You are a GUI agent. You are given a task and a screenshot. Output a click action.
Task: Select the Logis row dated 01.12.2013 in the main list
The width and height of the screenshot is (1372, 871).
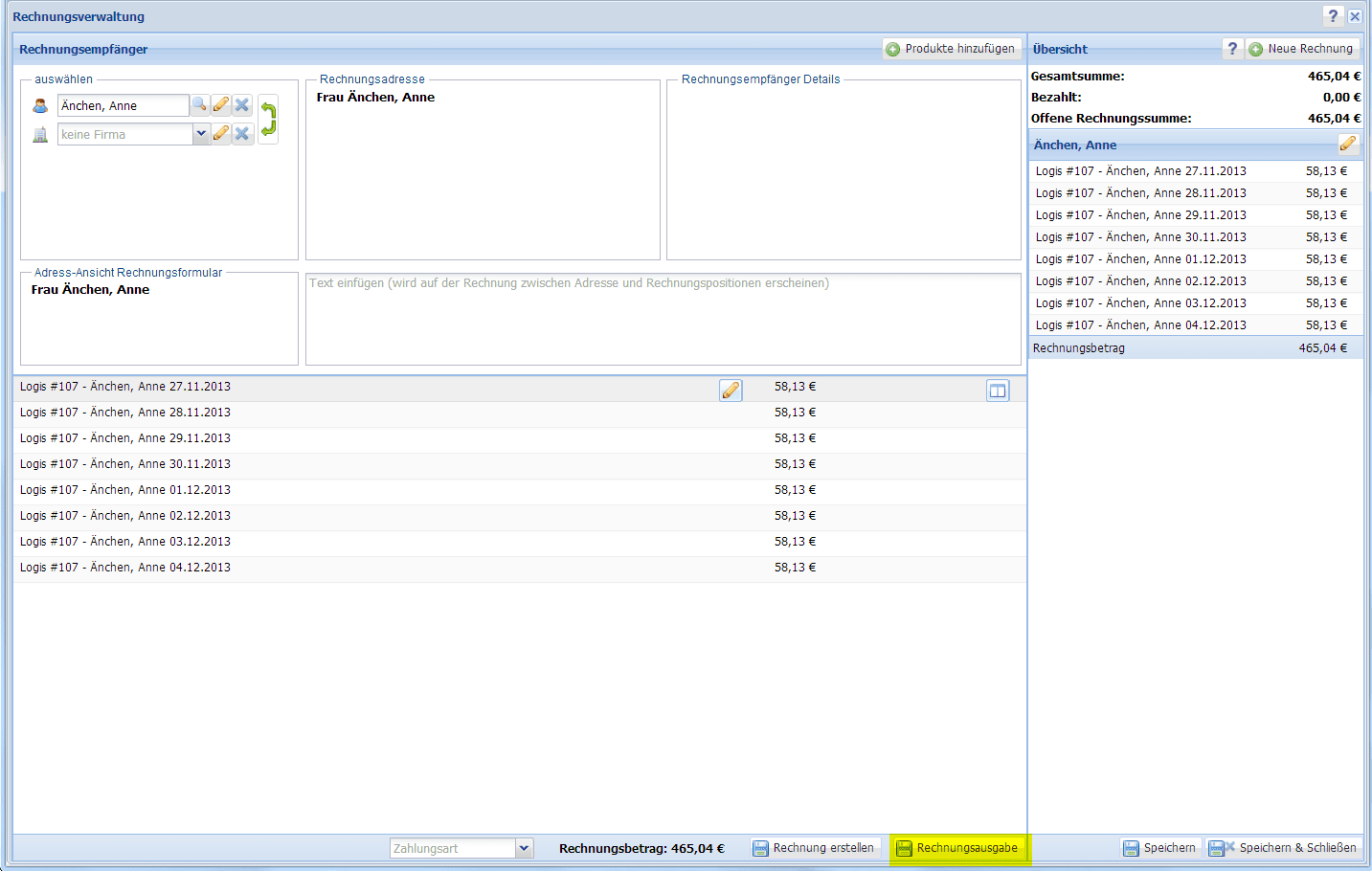(x=125, y=490)
